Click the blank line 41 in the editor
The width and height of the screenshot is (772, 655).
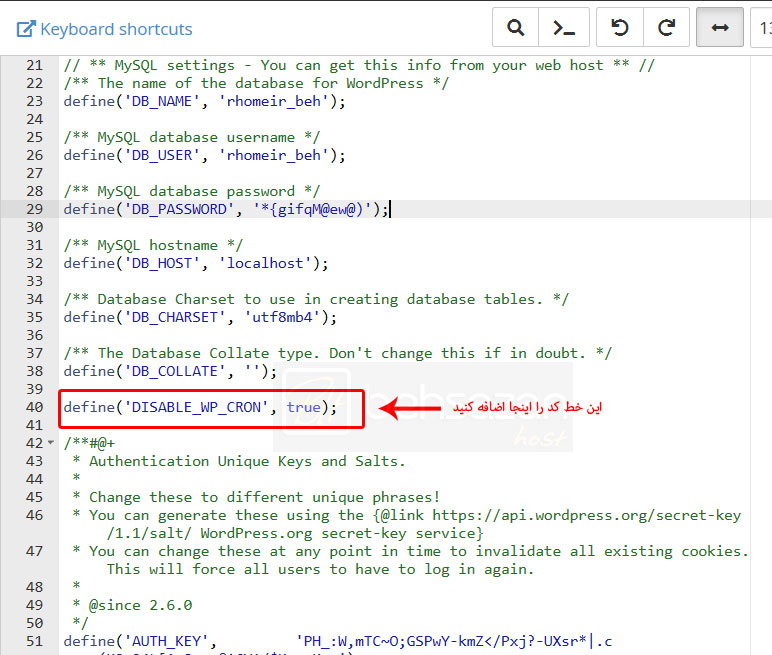pyautogui.click(x=404, y=426)
